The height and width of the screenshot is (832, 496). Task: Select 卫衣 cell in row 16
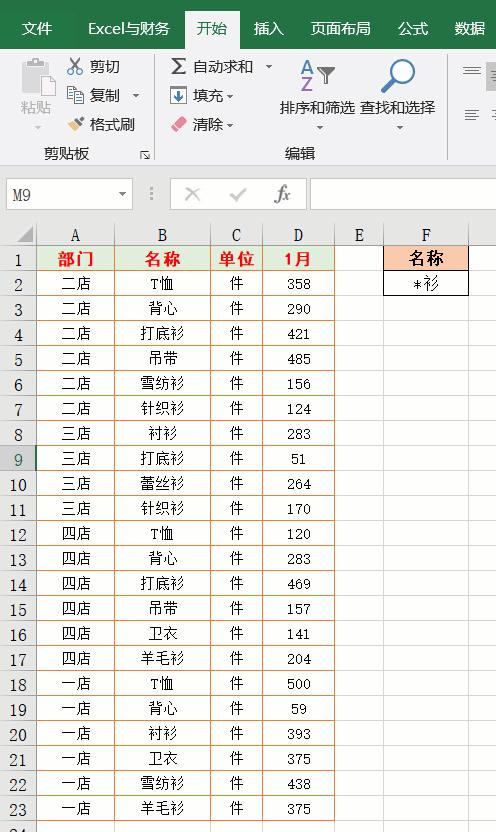click(162, 634)
